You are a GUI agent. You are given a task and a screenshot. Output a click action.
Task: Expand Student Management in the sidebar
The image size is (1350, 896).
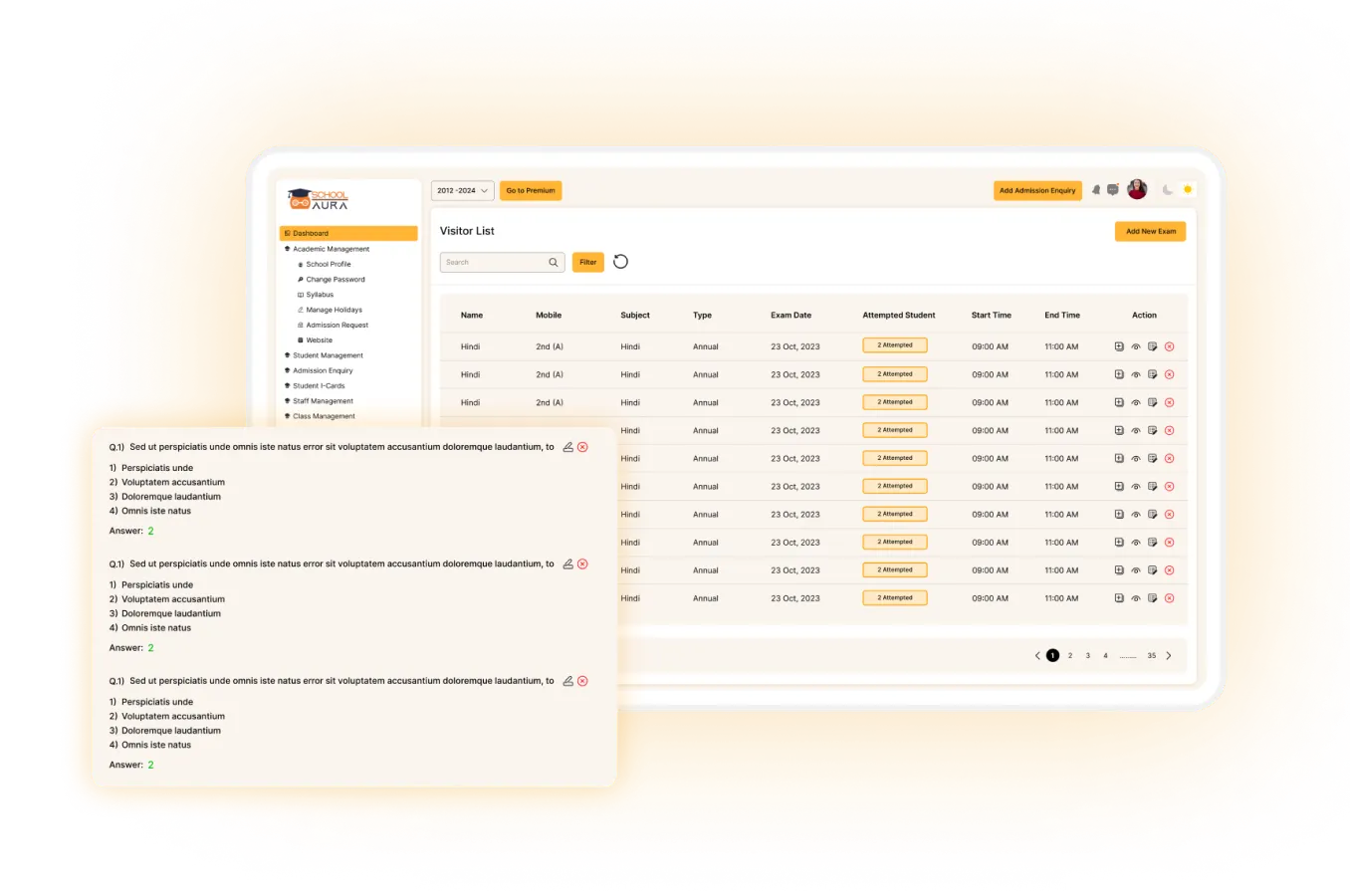(x=328, y=355)
